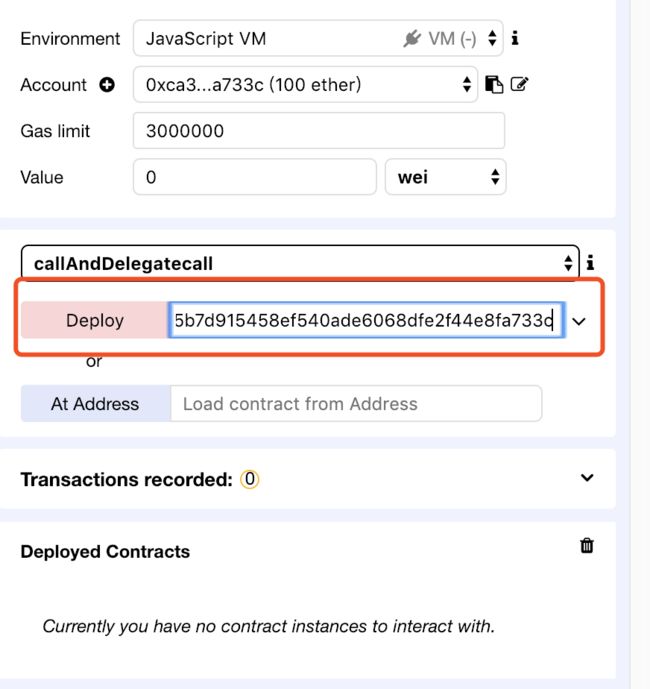Open the Account address dropdown

pos(305,84)
